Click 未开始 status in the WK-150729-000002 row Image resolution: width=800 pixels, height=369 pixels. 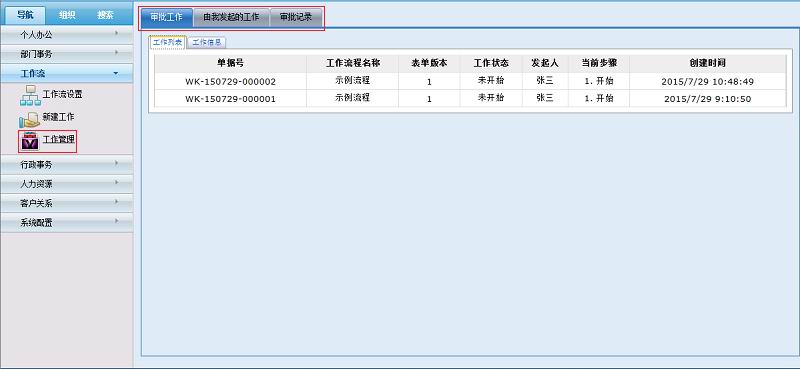(x=491, y=81)
